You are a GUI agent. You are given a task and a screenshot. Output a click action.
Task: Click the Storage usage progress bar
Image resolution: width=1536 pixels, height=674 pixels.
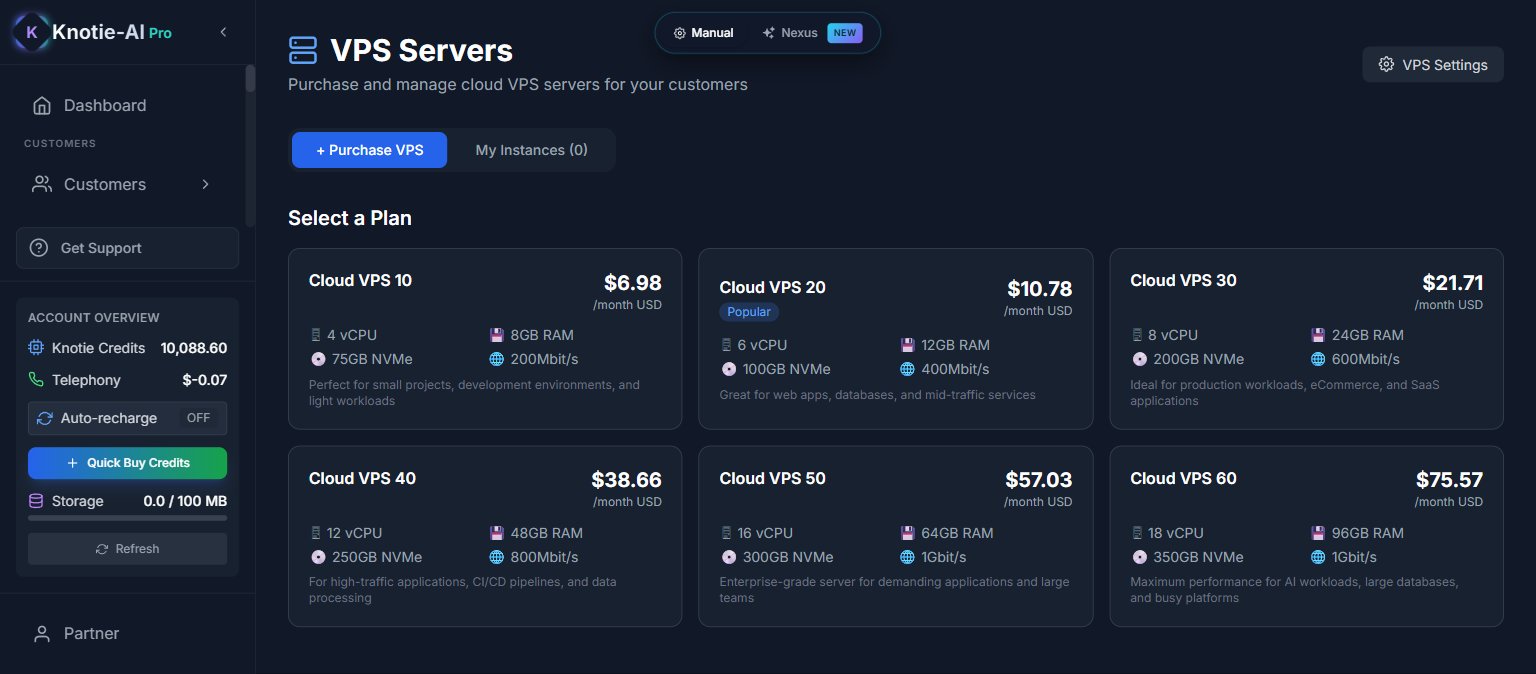[127, 518]
